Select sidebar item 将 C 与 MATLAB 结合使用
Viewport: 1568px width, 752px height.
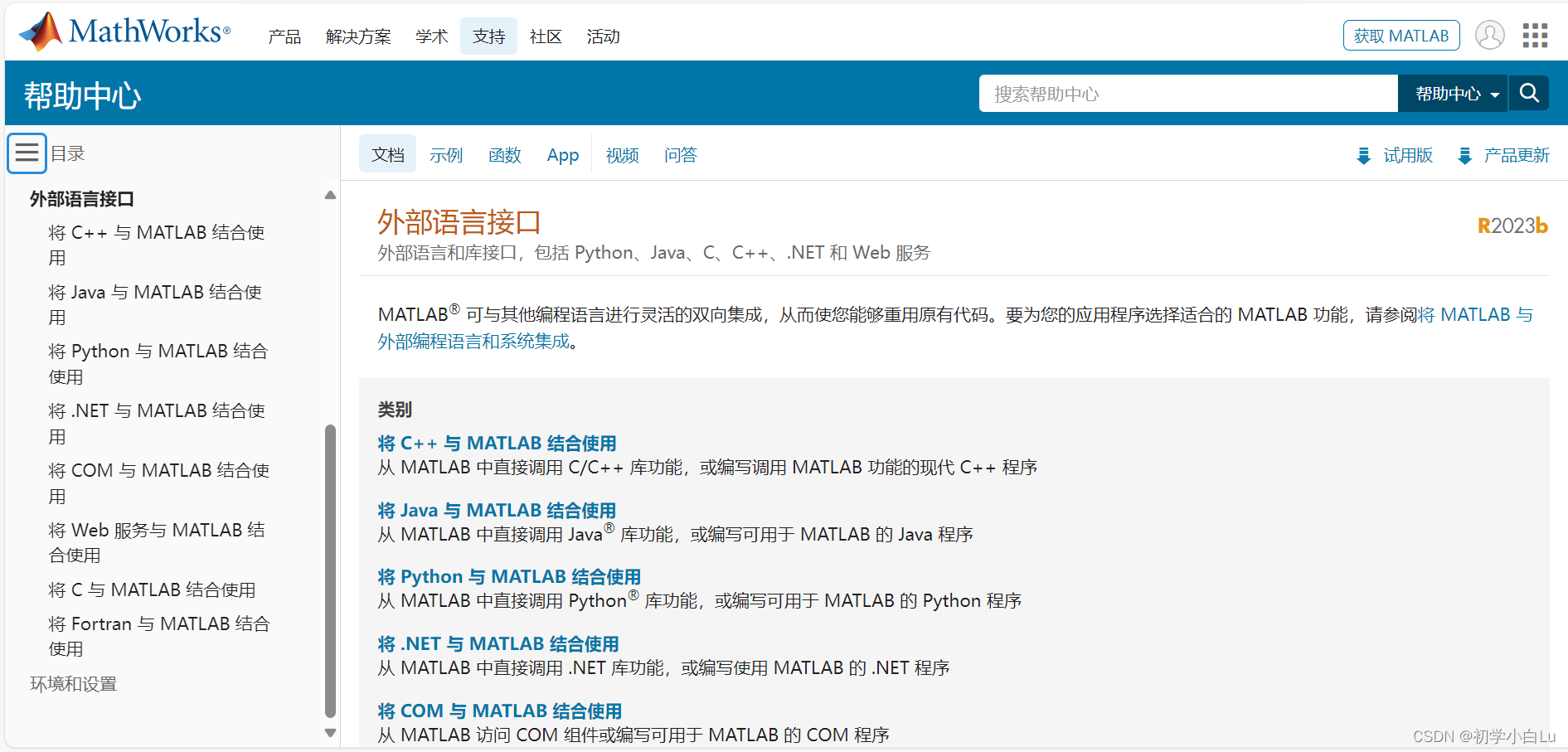(x=152, y=589)
